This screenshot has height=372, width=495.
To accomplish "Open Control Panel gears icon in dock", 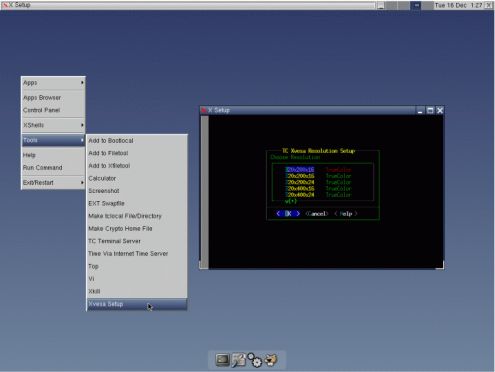I will point(255,360).
